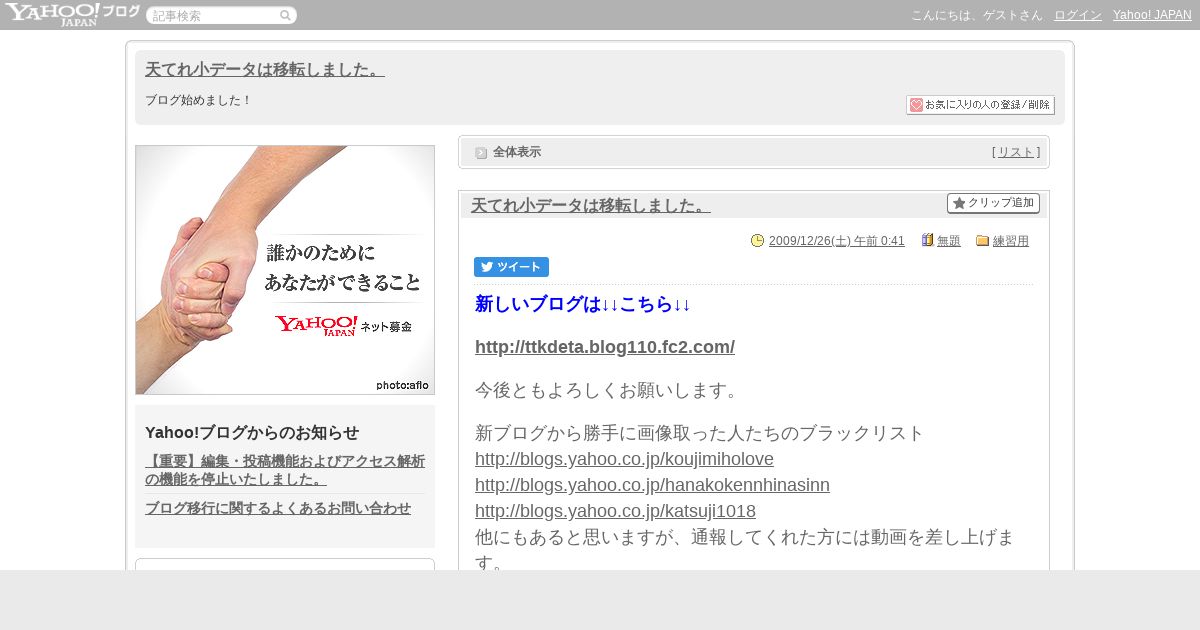This screenshot has width=1200, height=630.
Task: Click the text 新しいブログは↓↓こちら↓↓
Action: coord(583,304)
